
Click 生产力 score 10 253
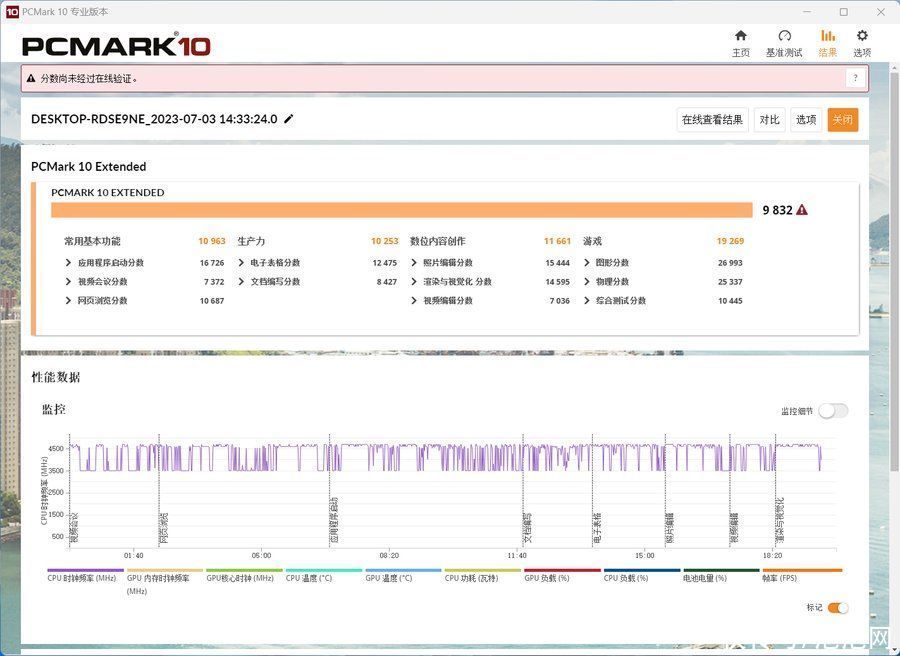385,242
